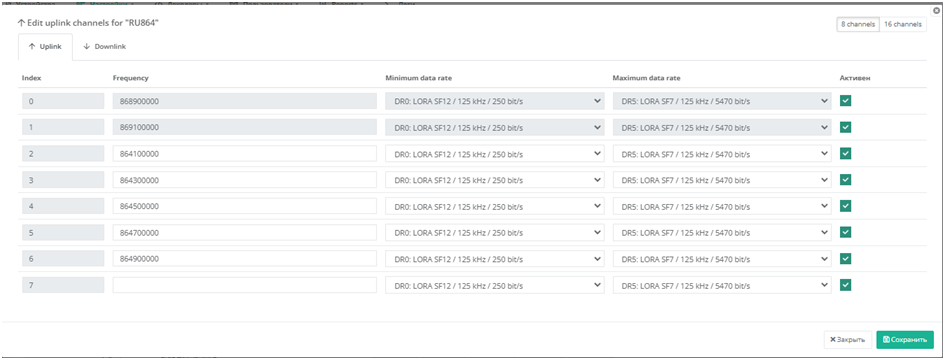The height and width of the screenshot is (360, 945).
Task: Click the frequency field containing 864100000
Action: [x=245, y=154]
